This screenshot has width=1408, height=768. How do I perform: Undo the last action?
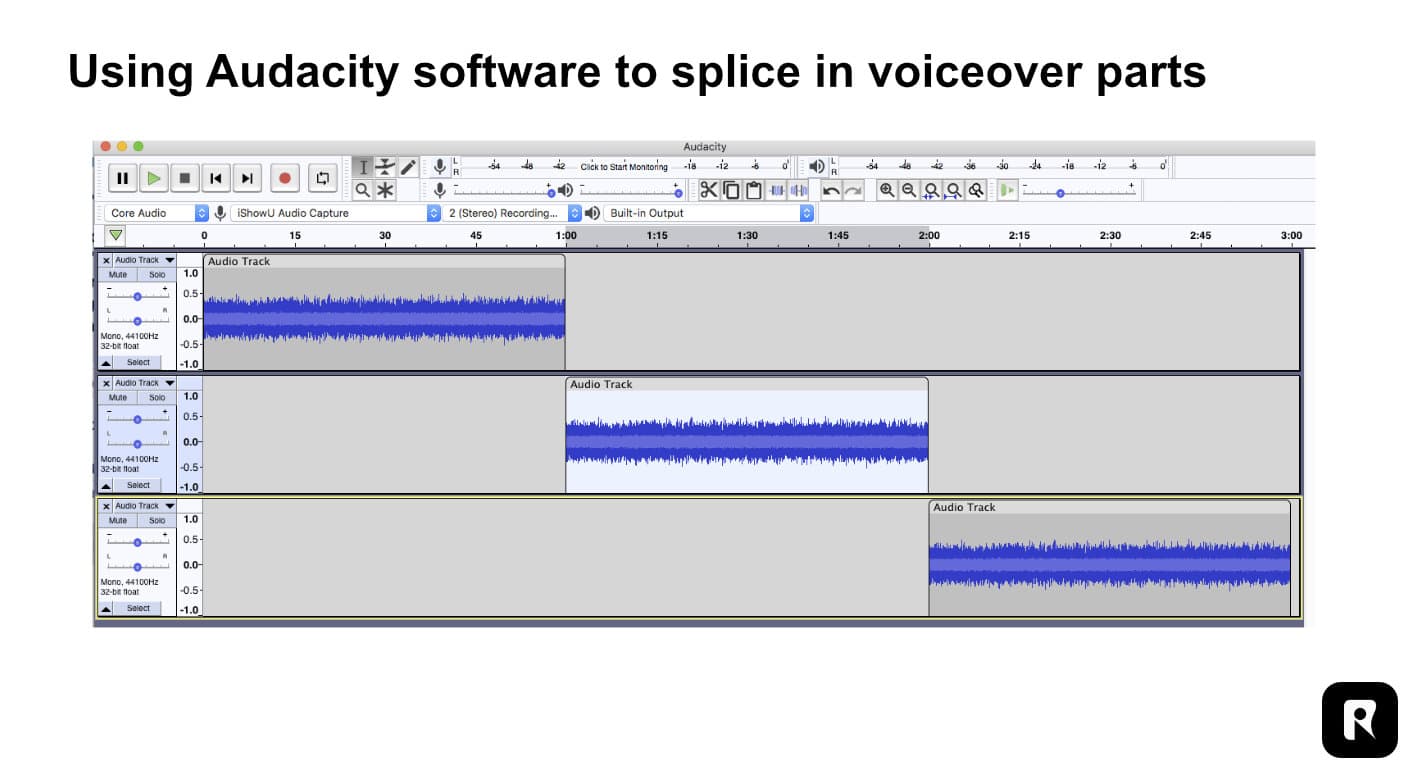[831, 190]
